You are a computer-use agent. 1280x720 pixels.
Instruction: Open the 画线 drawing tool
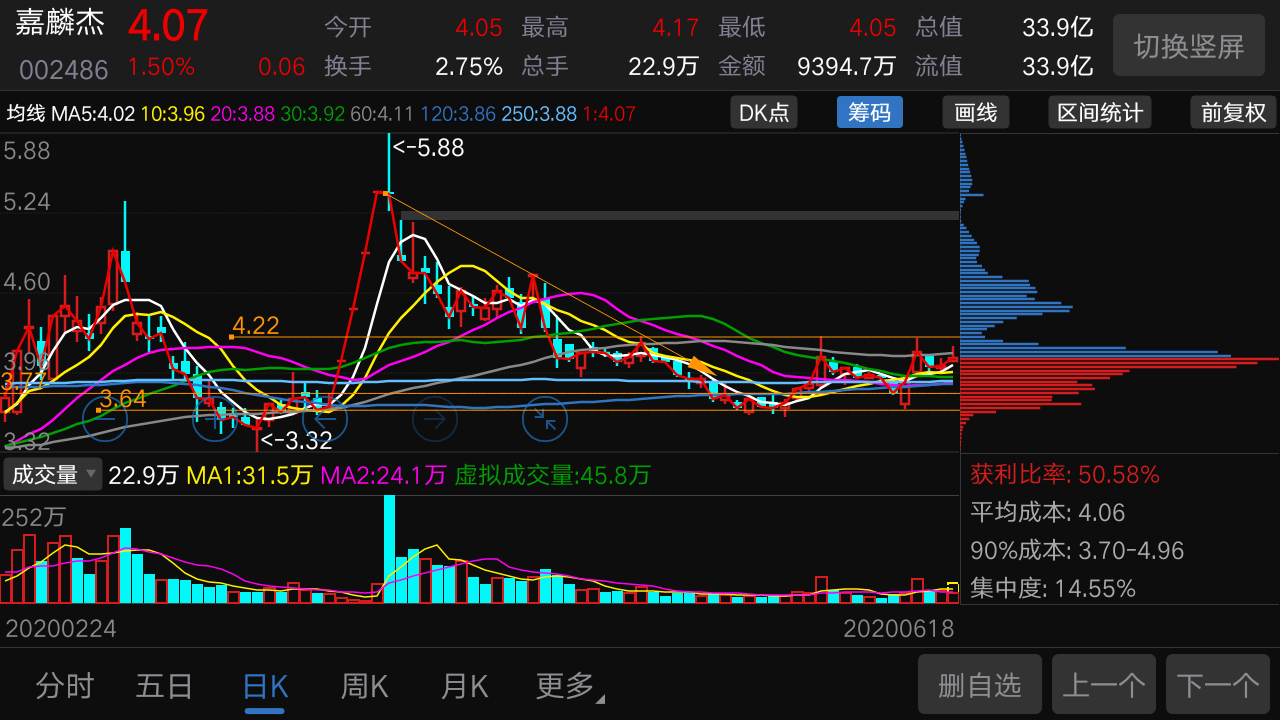click(x=976, y=113)
